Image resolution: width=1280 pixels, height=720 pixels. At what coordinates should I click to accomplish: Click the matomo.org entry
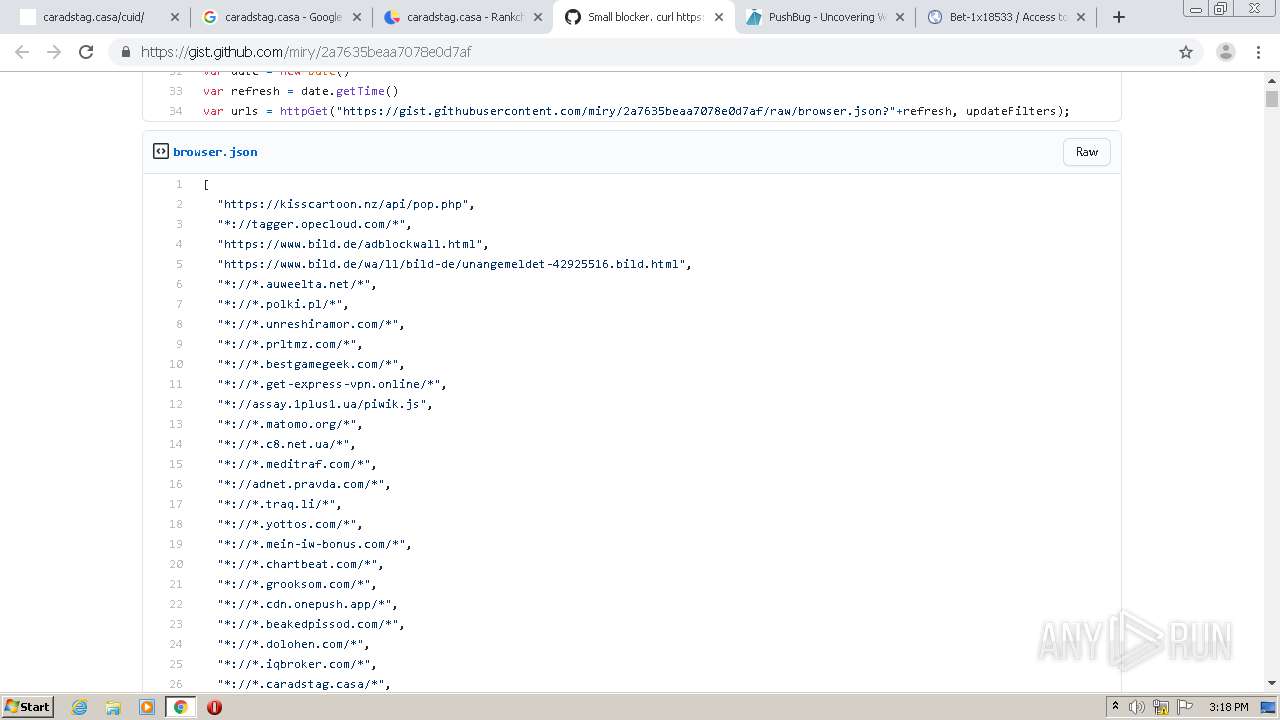click(x=290, y=424)
